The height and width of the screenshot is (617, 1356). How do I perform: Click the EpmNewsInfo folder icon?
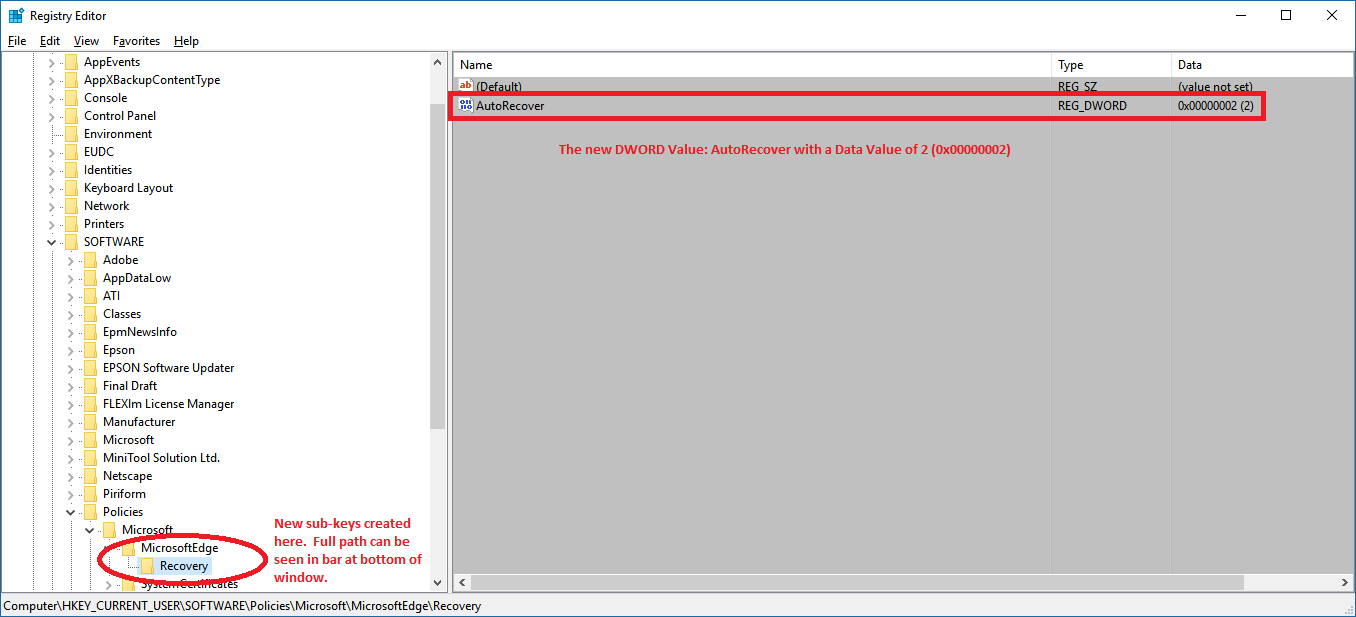pos(90,332)
